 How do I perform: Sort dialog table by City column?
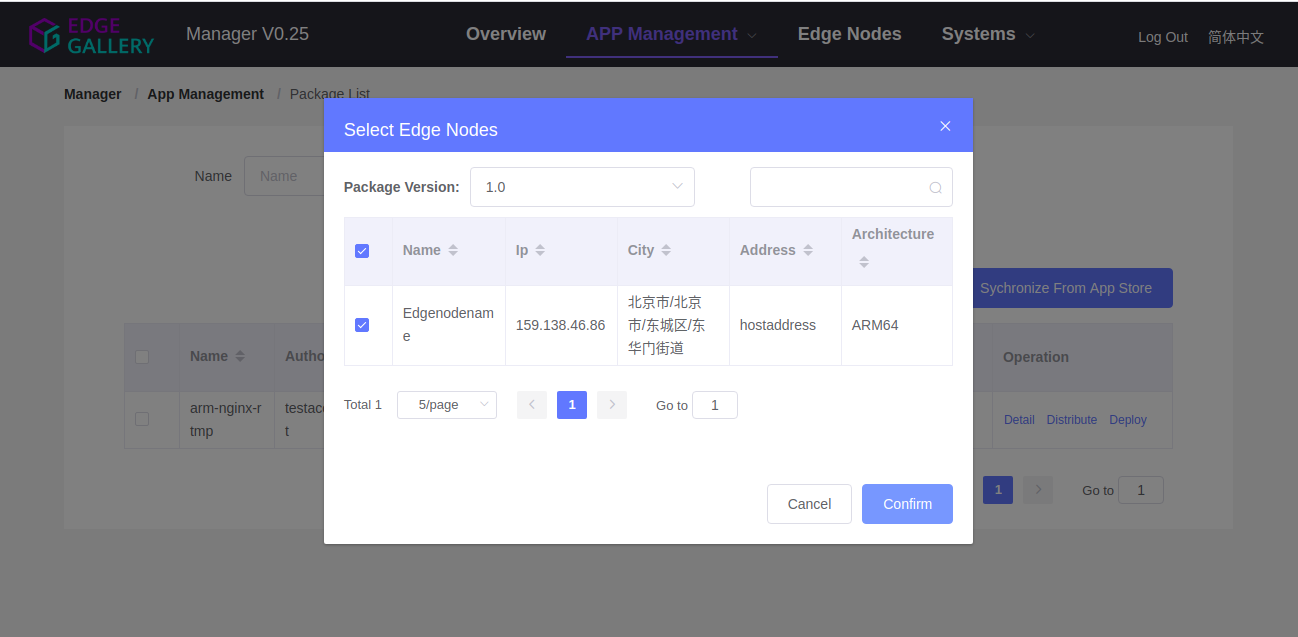coord(666,250)
